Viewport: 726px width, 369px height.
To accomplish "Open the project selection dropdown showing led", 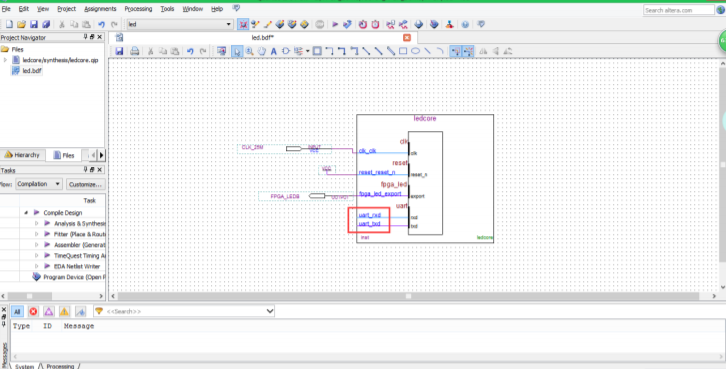I will (x=180, y=24).
